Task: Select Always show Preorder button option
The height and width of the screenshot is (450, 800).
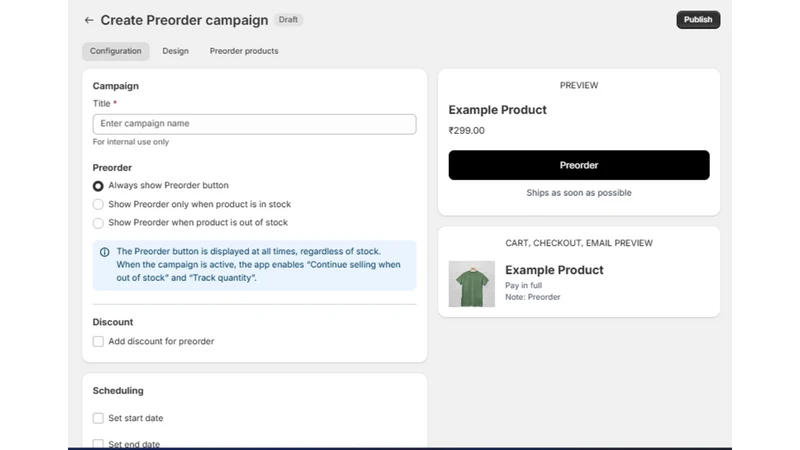Action: click(x=98, y=186)
